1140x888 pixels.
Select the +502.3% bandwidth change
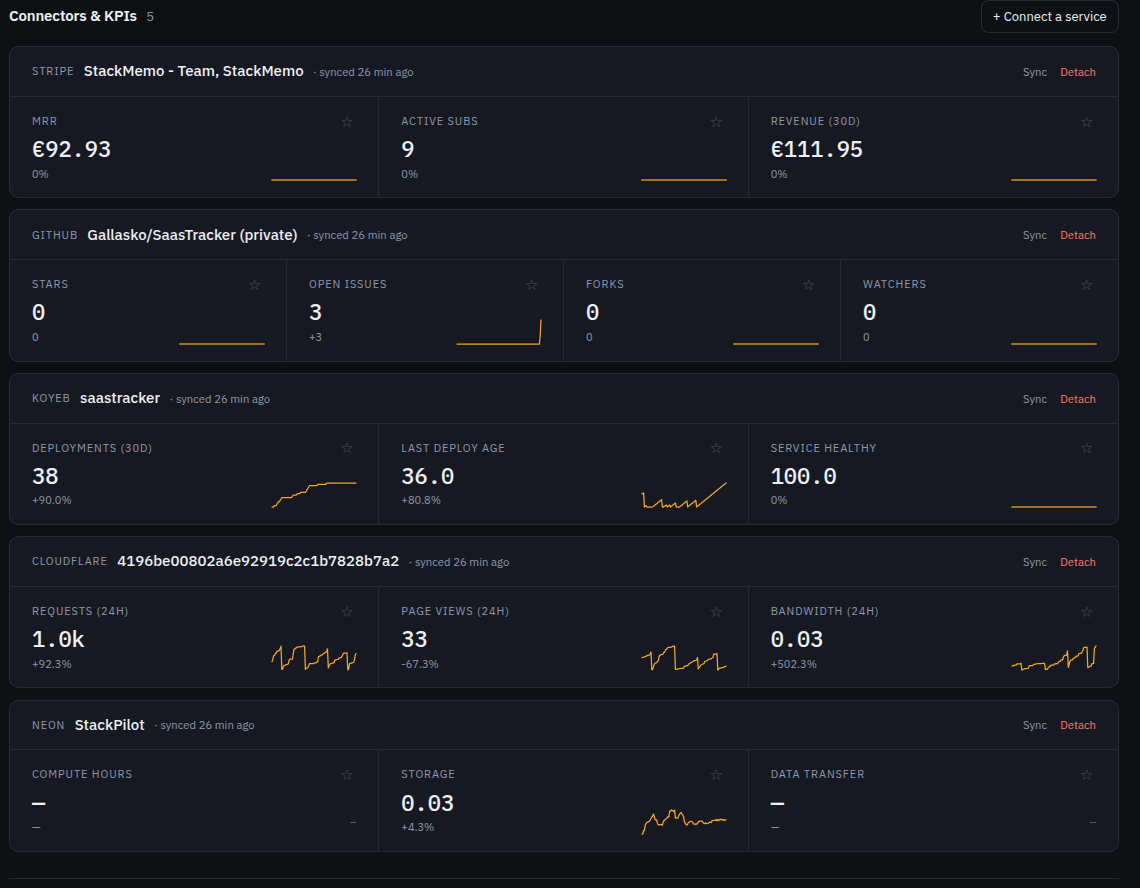pyautogui.click(x=793, y=664)
